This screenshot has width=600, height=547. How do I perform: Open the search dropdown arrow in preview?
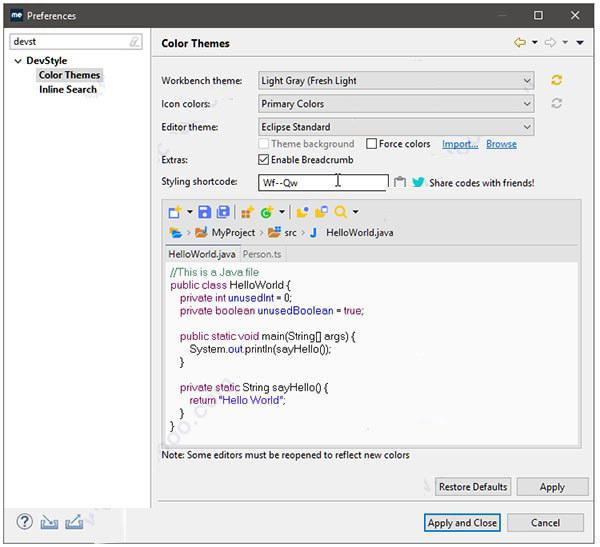point(355,211)
